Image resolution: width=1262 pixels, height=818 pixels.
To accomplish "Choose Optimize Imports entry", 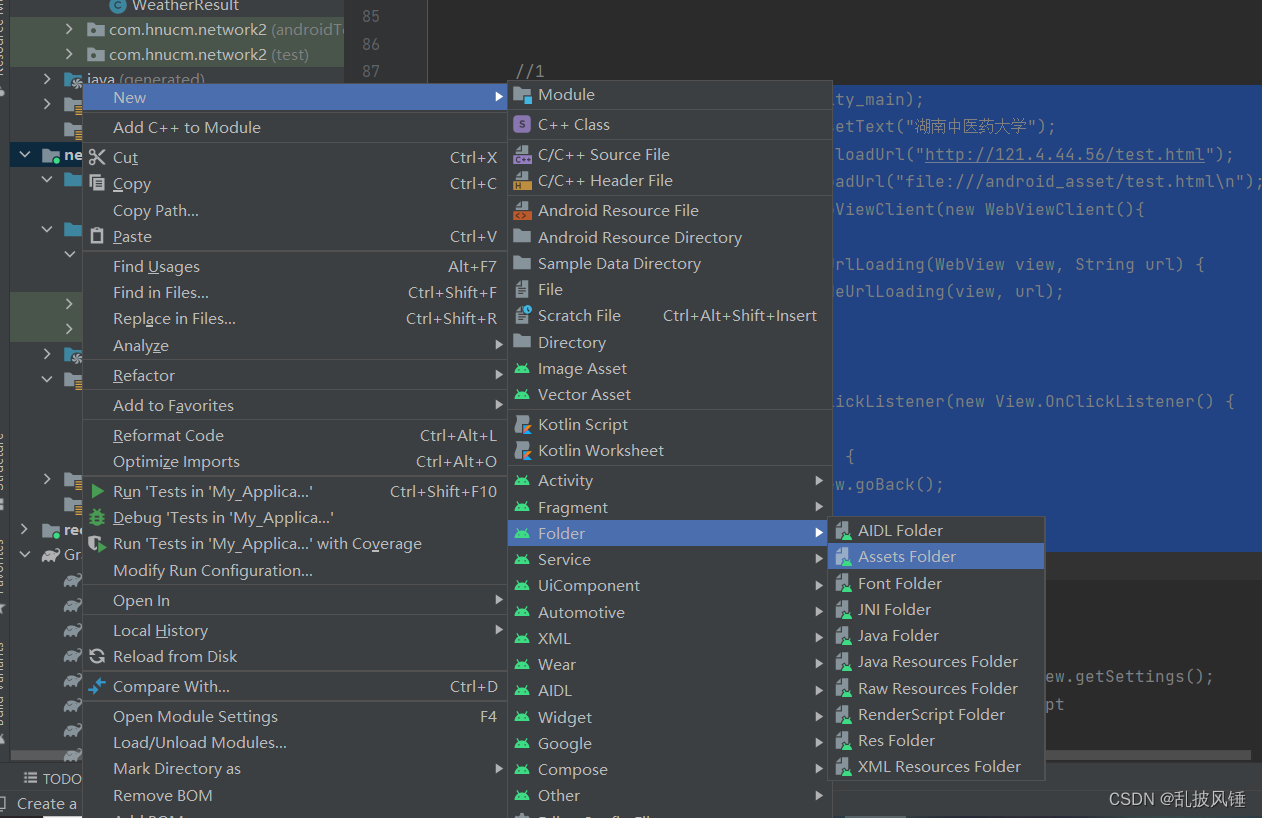I will 295,462.
